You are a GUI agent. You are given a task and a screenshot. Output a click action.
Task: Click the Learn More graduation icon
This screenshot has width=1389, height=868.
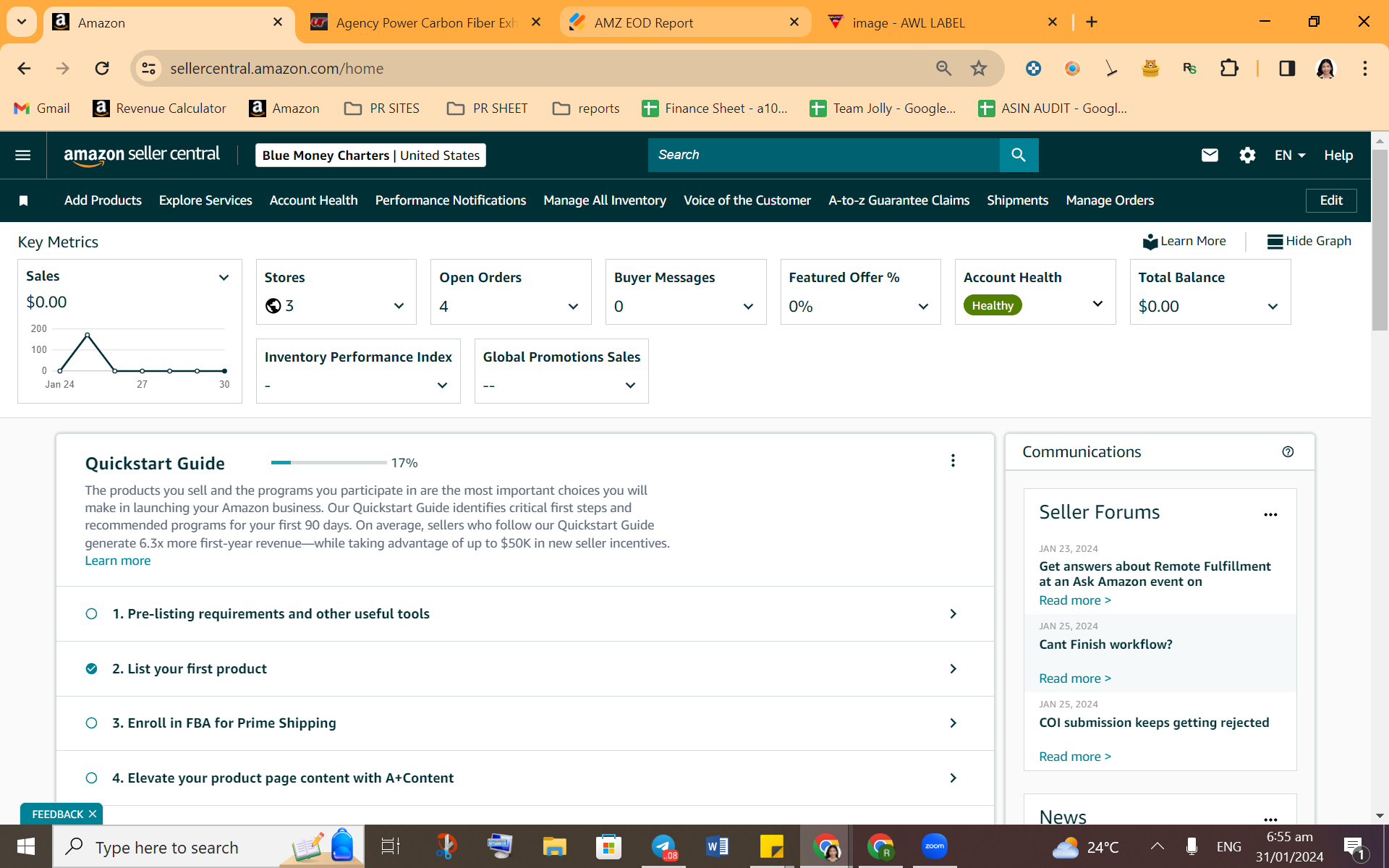[x=1150, y=242]
